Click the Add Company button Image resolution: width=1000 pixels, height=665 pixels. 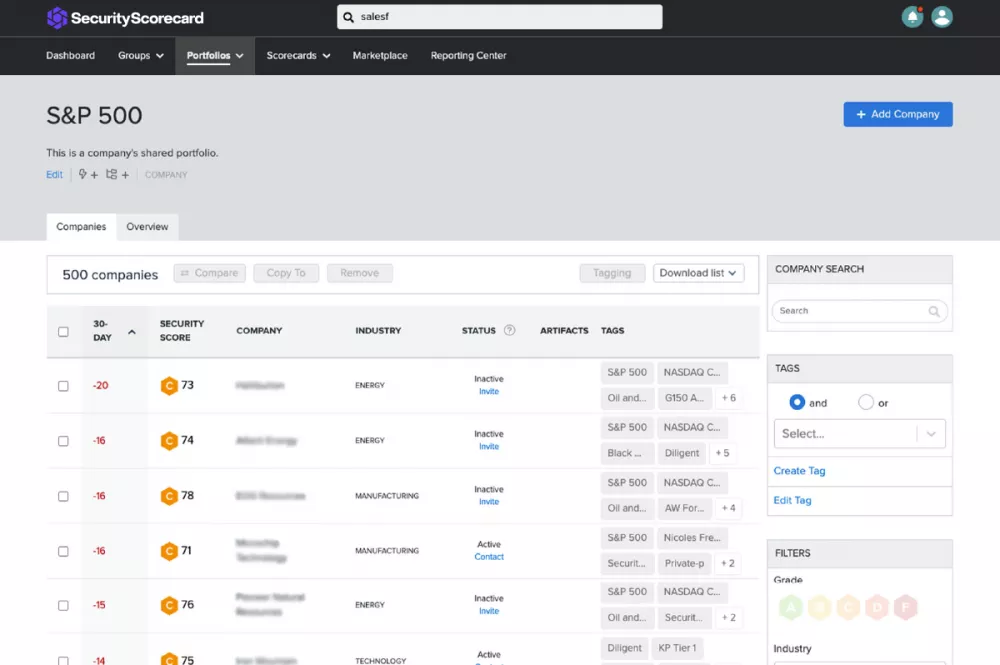point(898,114)
